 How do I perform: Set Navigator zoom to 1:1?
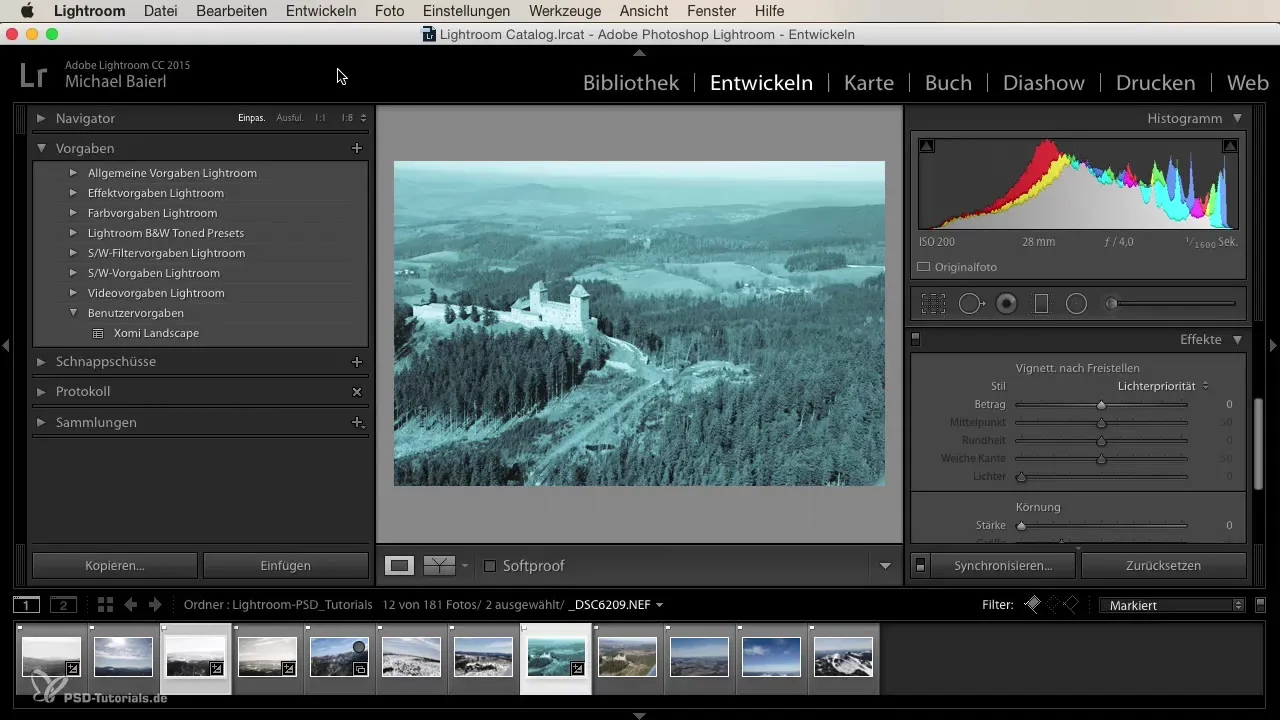320,118
